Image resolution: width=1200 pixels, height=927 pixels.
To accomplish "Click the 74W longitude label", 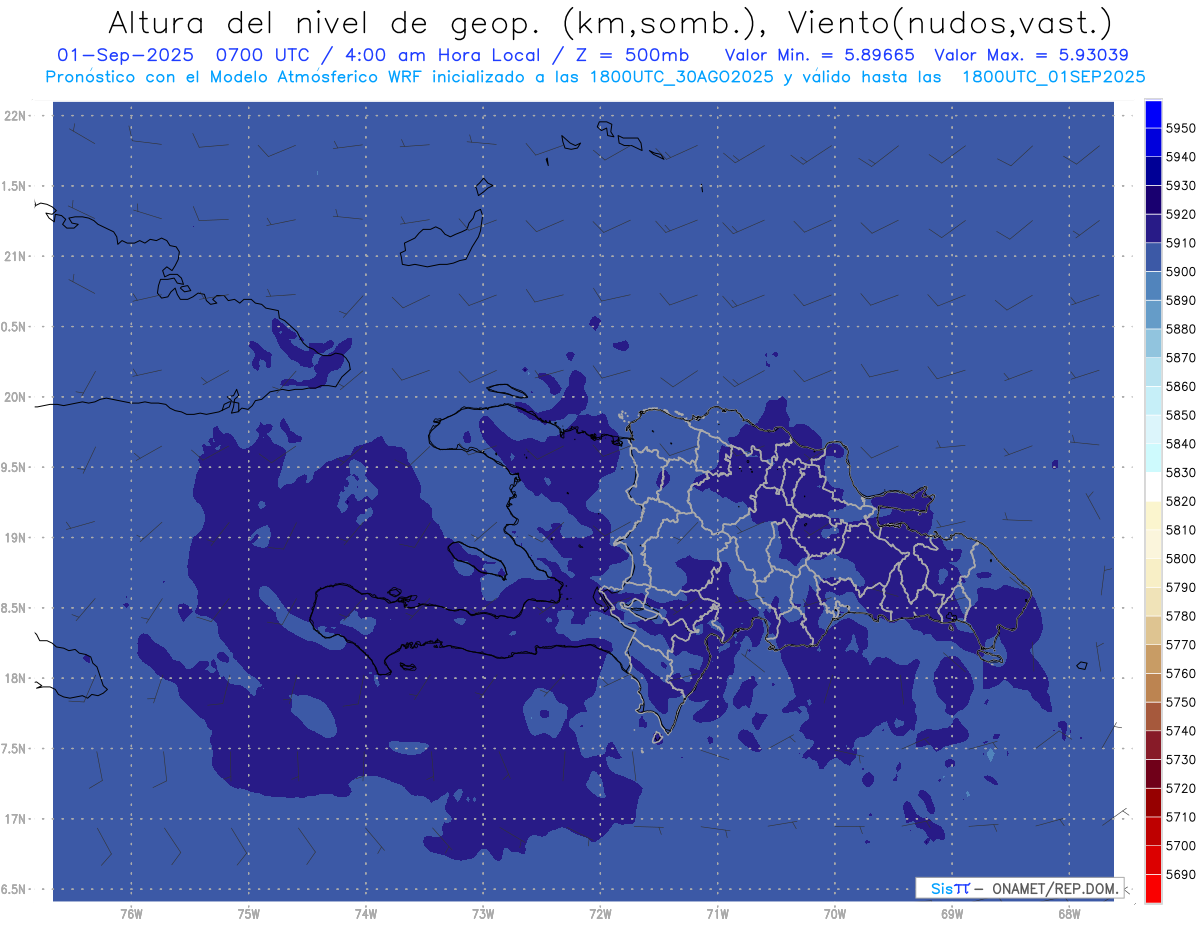I will click(366, 914).
